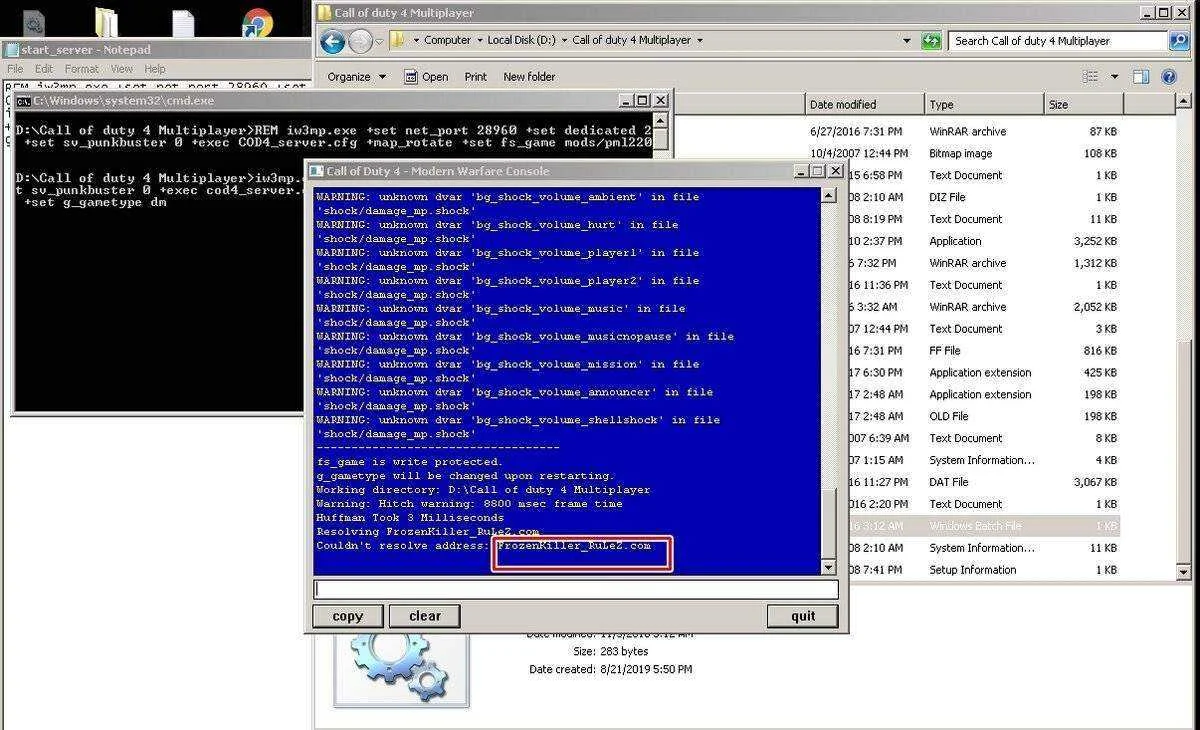Minimize the Call of Duty console window
The image size is (1200, 730).
point(801,171)
